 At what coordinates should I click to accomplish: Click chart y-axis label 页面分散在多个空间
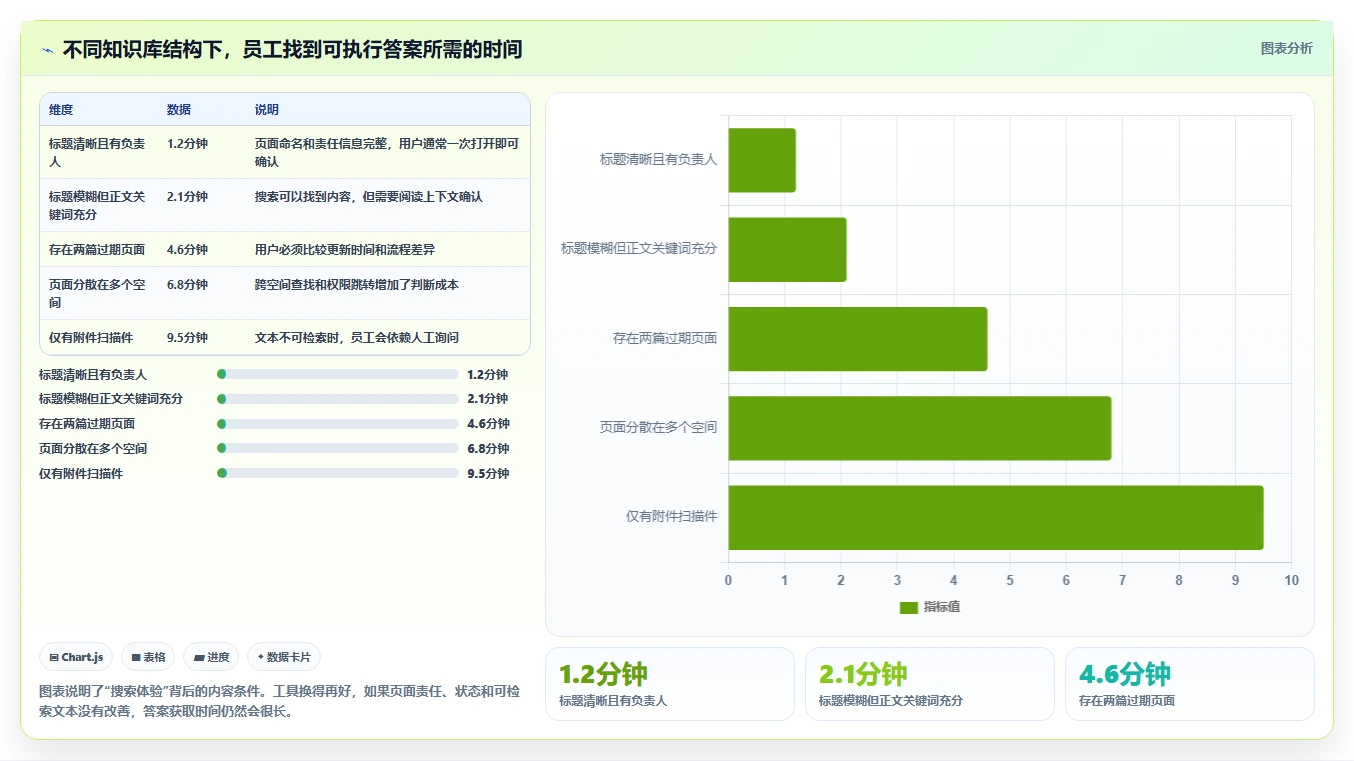[x=659, y=427]
